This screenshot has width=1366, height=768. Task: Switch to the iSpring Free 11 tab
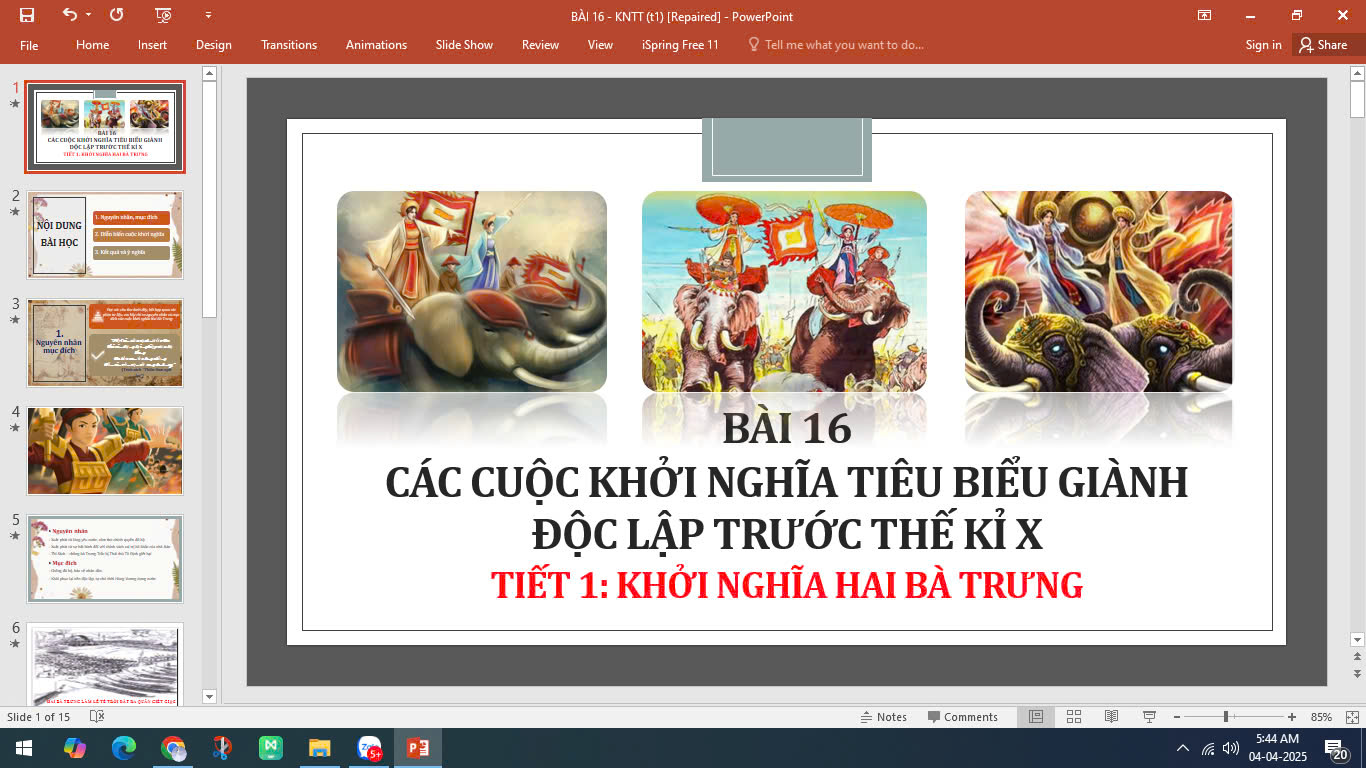(680, 45)
